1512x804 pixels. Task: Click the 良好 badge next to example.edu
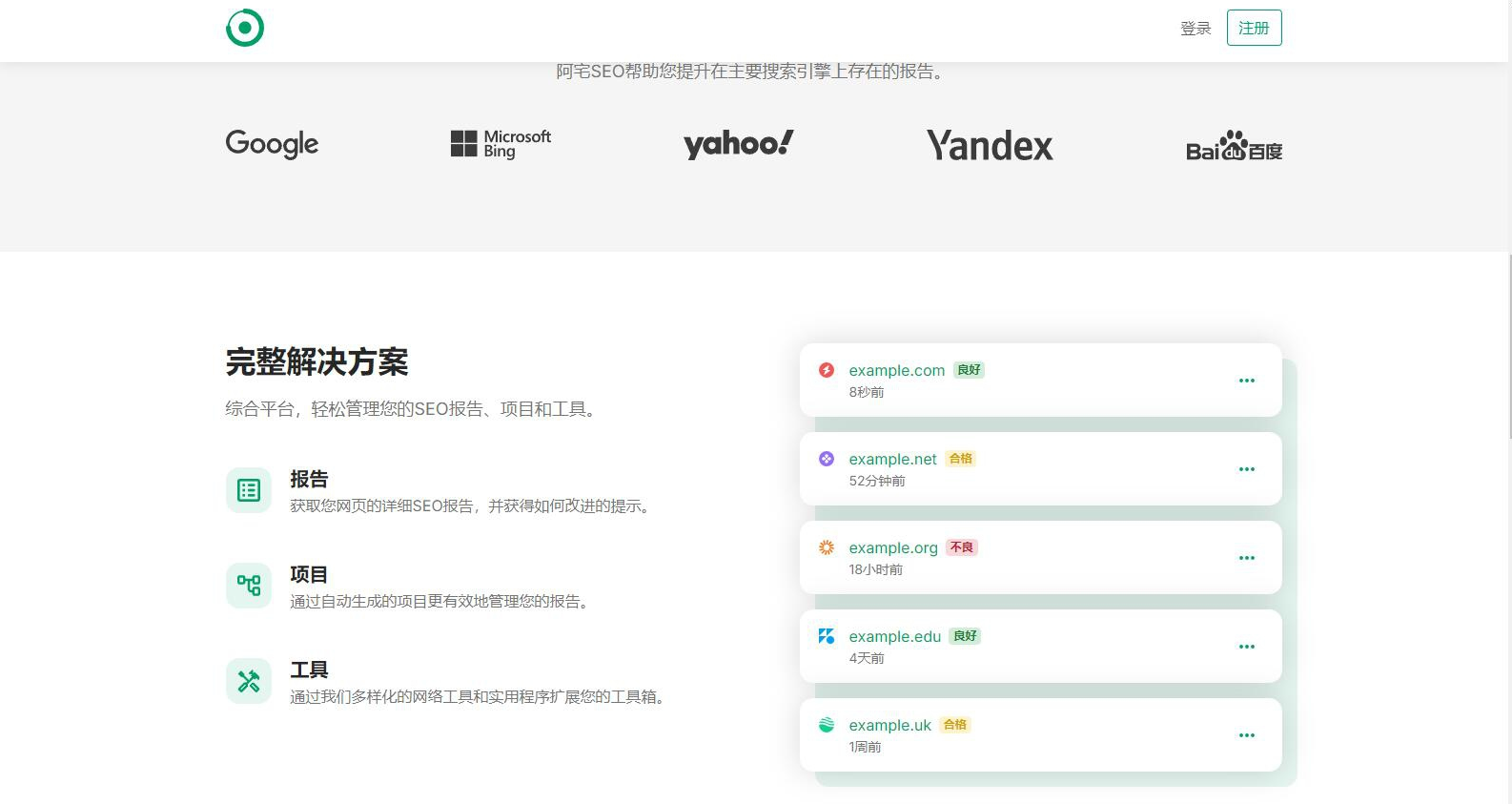tap(965, 636)
